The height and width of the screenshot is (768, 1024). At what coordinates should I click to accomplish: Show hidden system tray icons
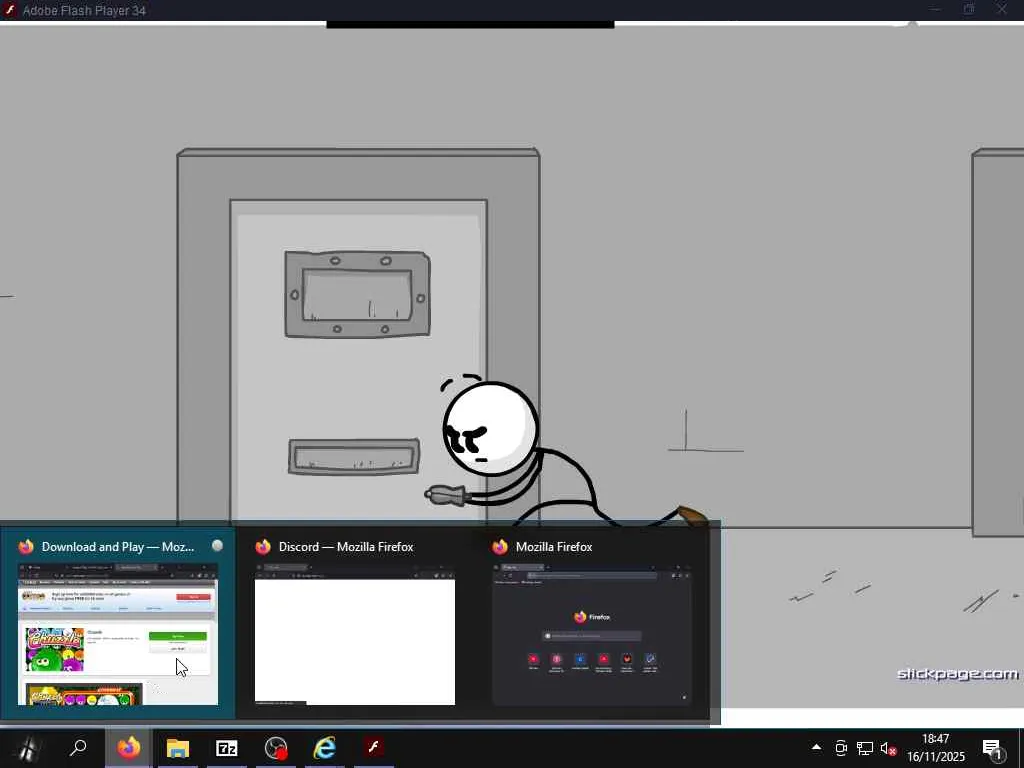click(816, 748)
